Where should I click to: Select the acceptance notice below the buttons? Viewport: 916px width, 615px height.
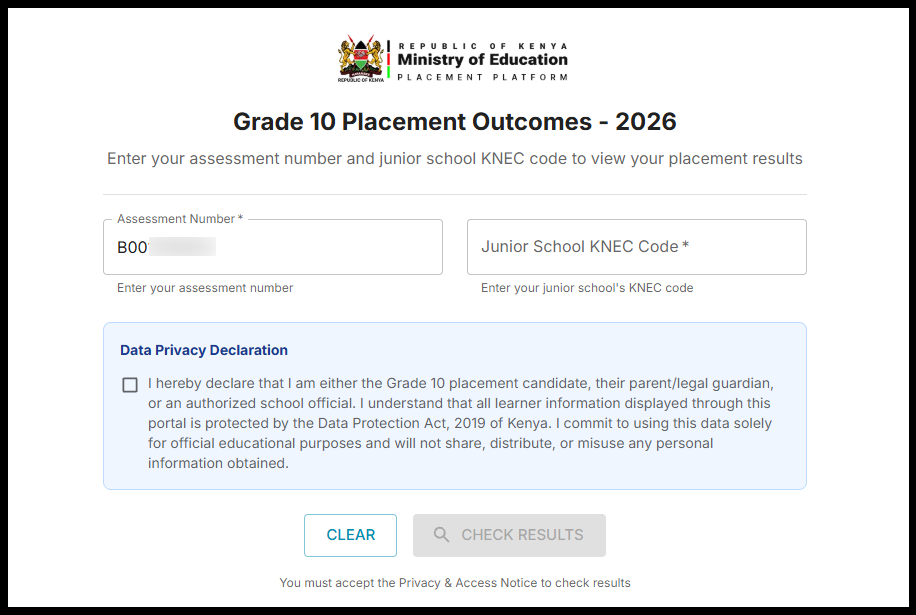pos(455,582)
